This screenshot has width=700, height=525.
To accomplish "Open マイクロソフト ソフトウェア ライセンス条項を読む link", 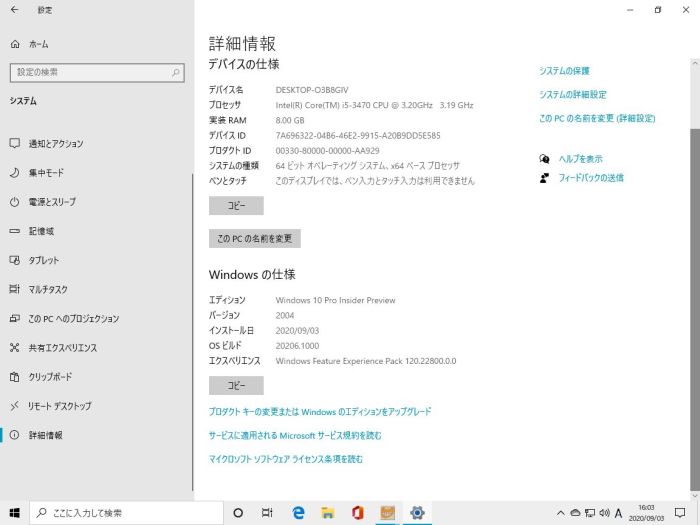I will click(x=285, y=459).
